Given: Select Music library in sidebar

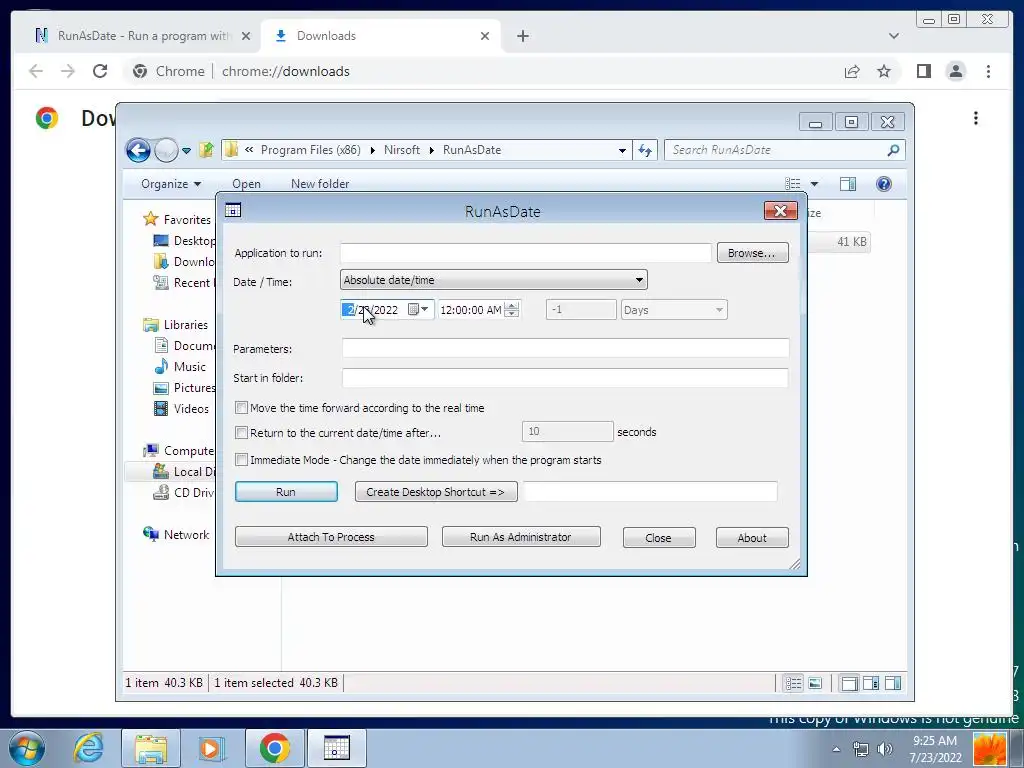Looking at the screenshot, I should tap(180, 366).
